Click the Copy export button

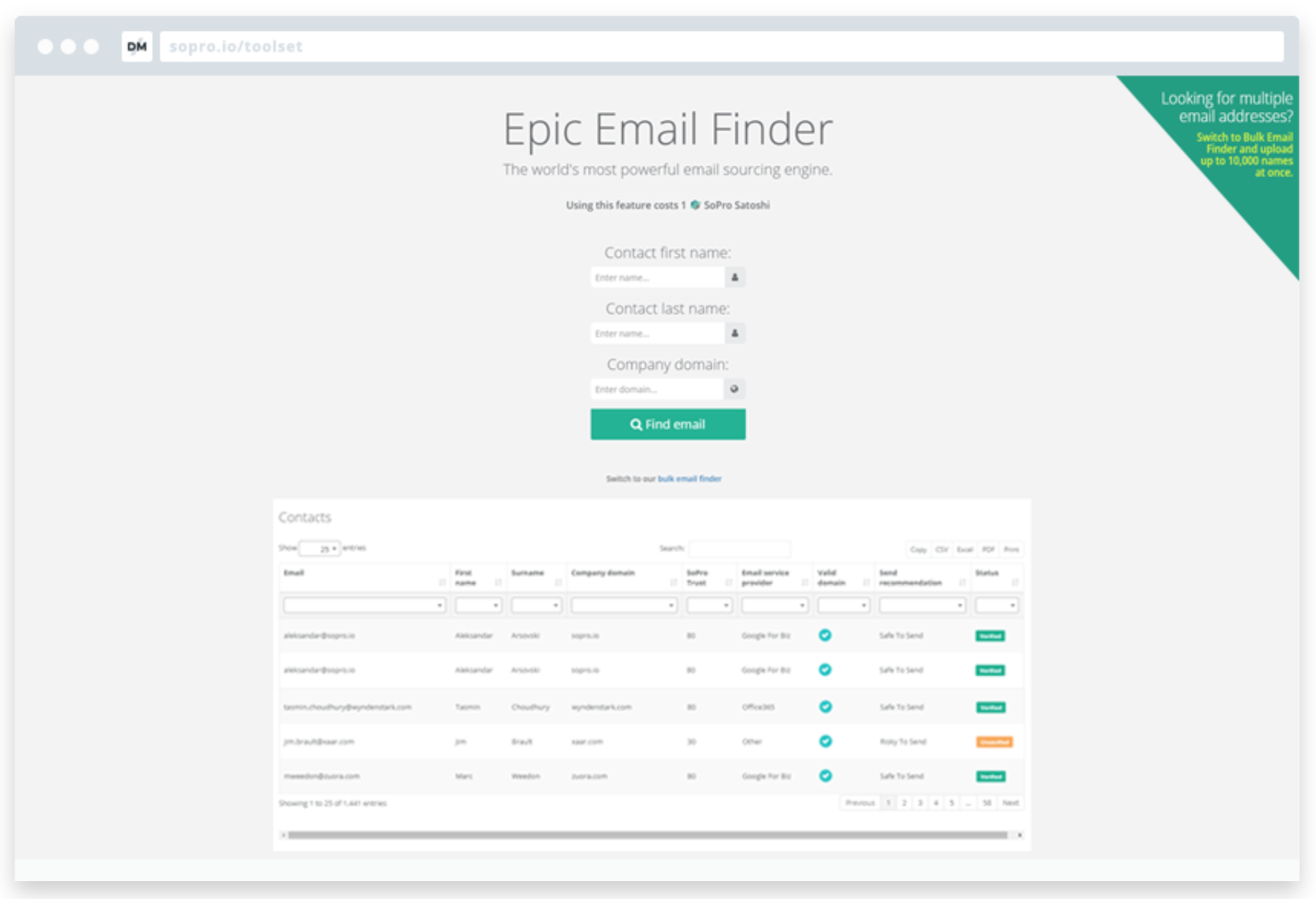(918, 550)
